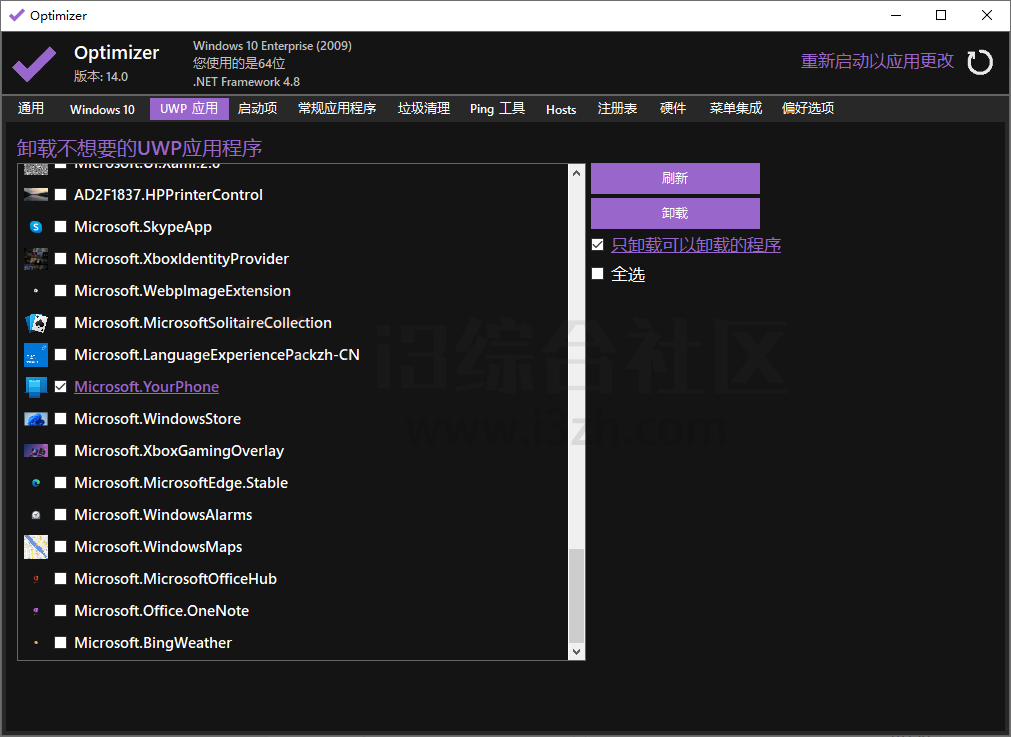This screenshot has width=1011, height=737.
Task: Select the Microsoft.YourPhone list entry text
Action: click(146, 387)
